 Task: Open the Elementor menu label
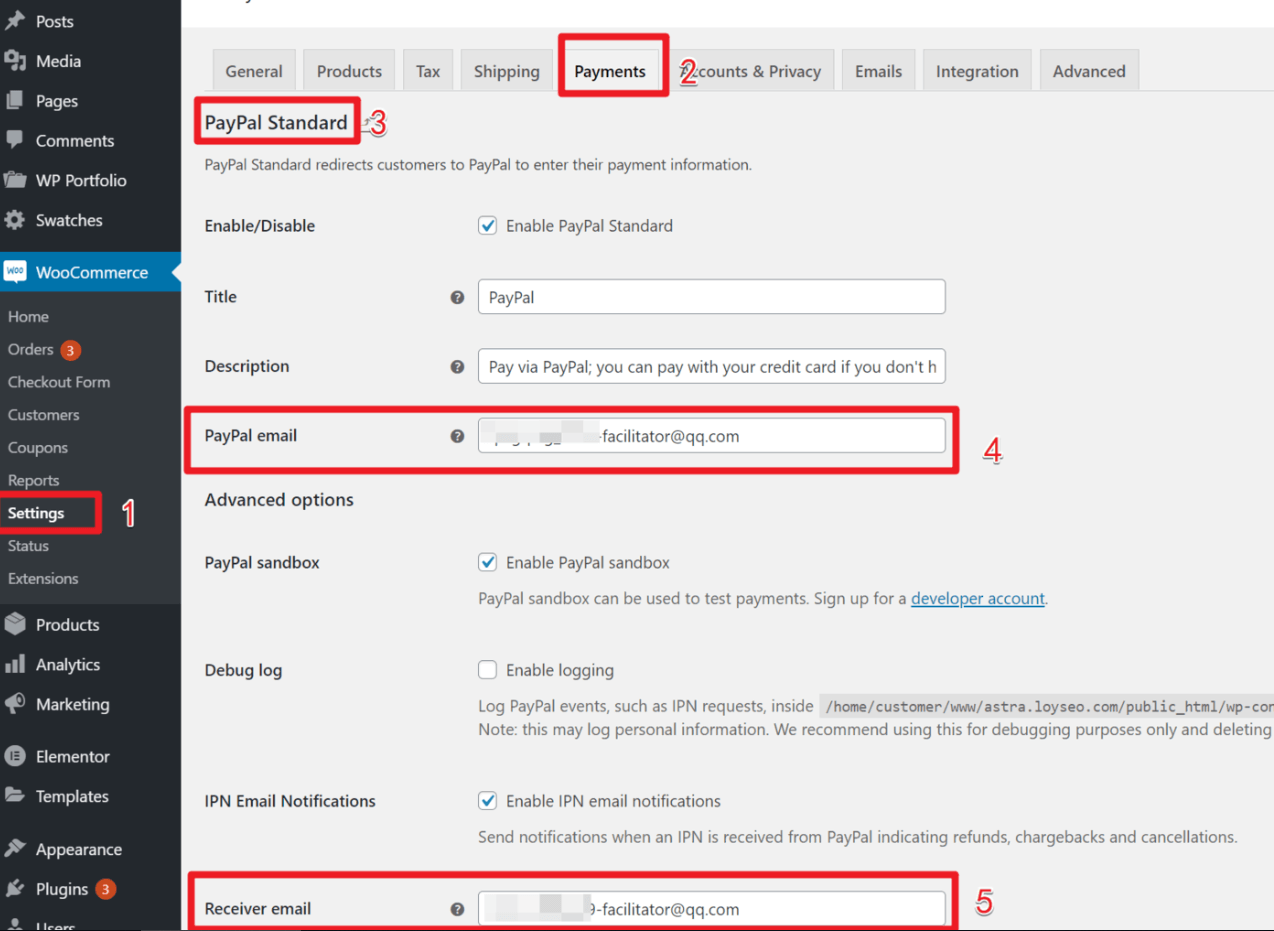73,757
